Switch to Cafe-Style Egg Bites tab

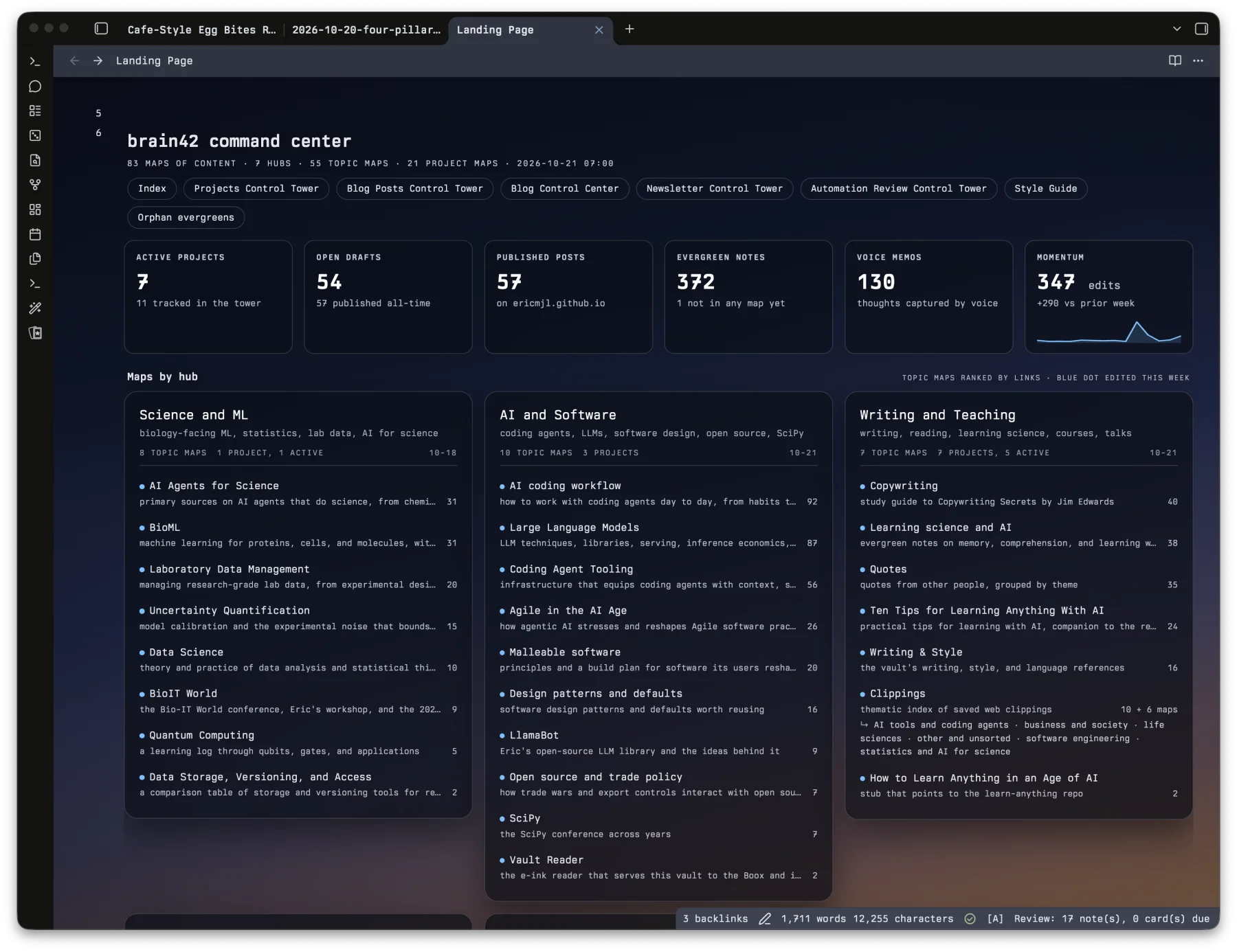201,30
